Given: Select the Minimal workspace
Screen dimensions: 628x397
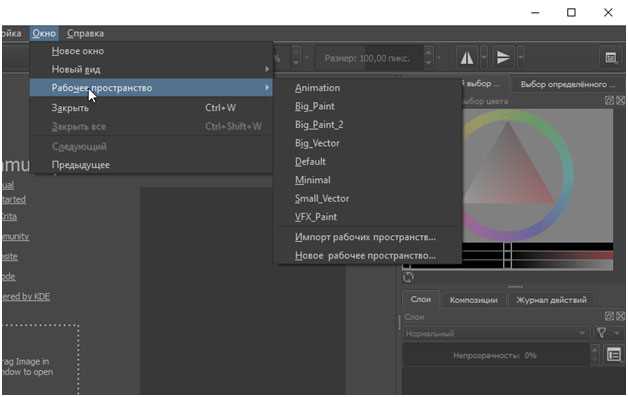Looking at the screenshot, I should tap(368, 180).
